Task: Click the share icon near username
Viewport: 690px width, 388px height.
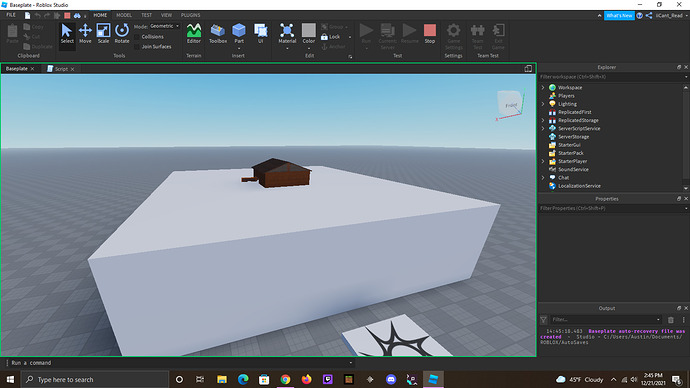Action: pyautogui.click(x=649, y=15)
